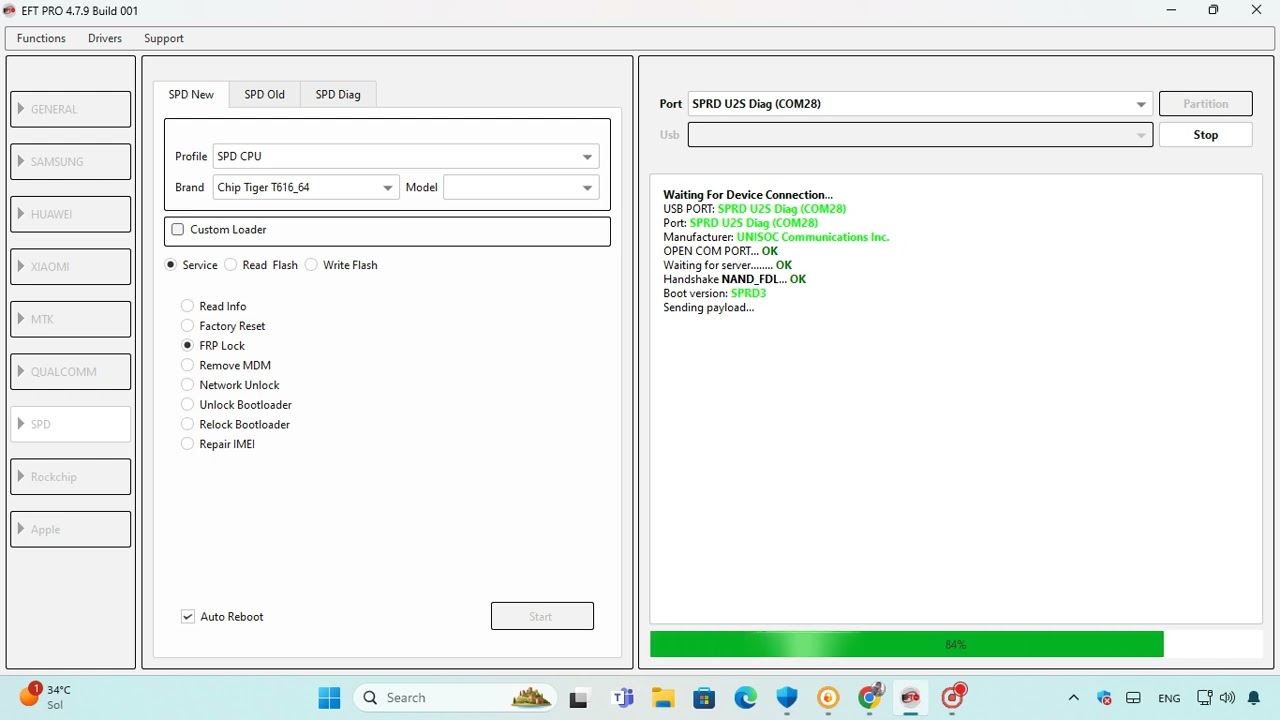The width and height of the screenshot is (1280, 720).
Task: Open the Windows Start menu
Action: click(329, 698)
